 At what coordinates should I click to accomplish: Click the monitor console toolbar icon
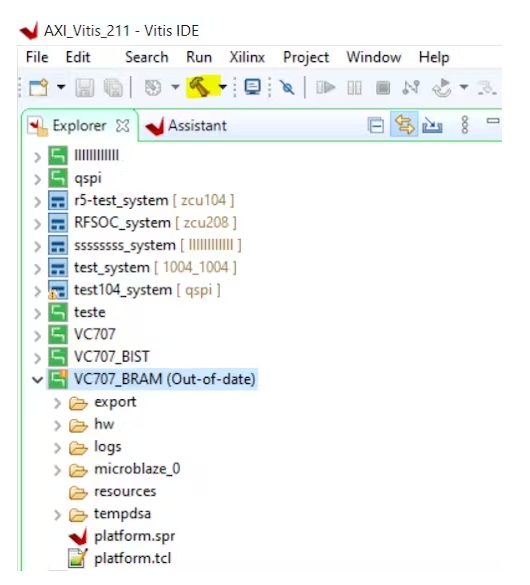point(253,87)
